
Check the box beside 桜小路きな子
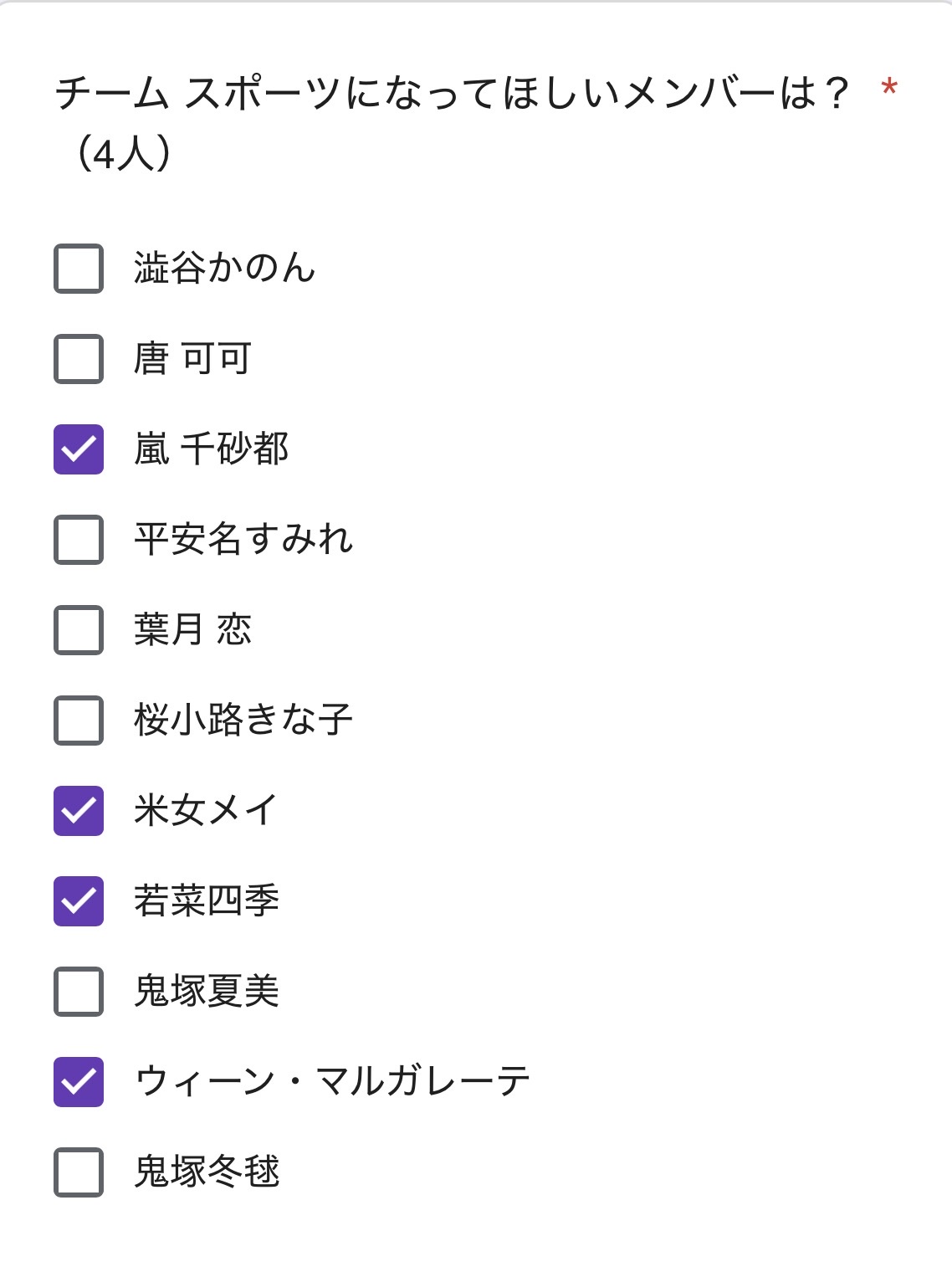[79, 721]
